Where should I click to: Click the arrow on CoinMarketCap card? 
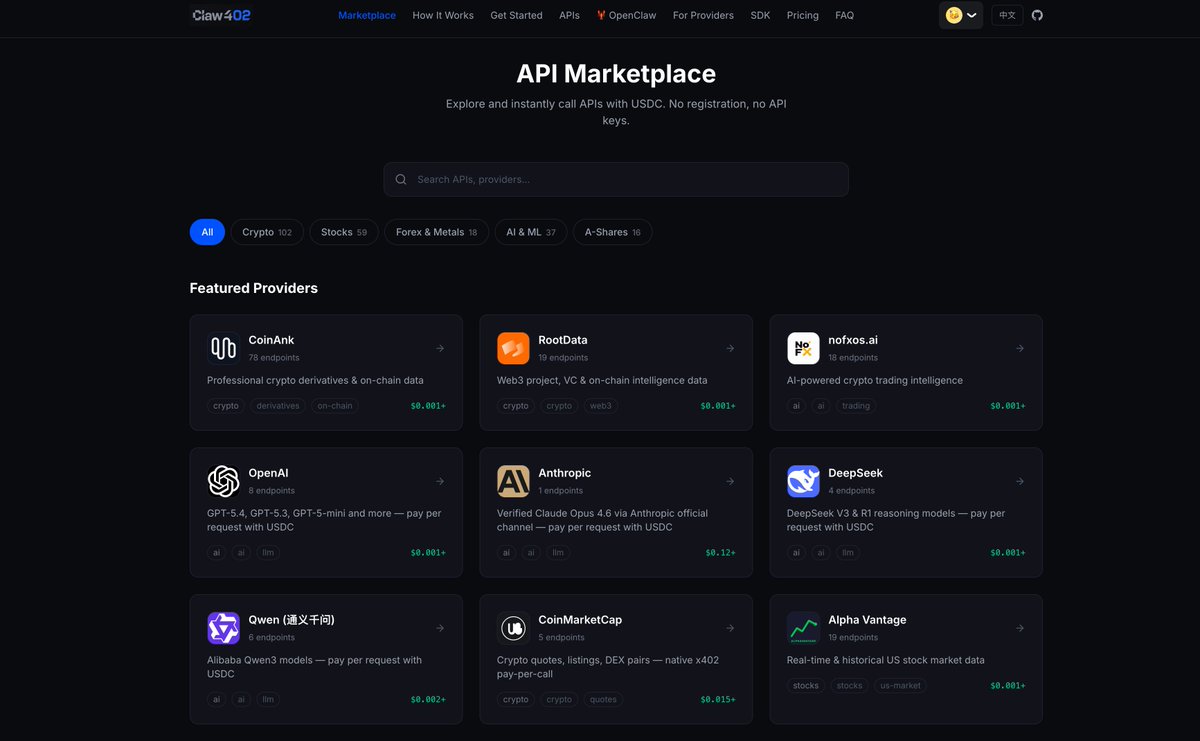(730, 628)
